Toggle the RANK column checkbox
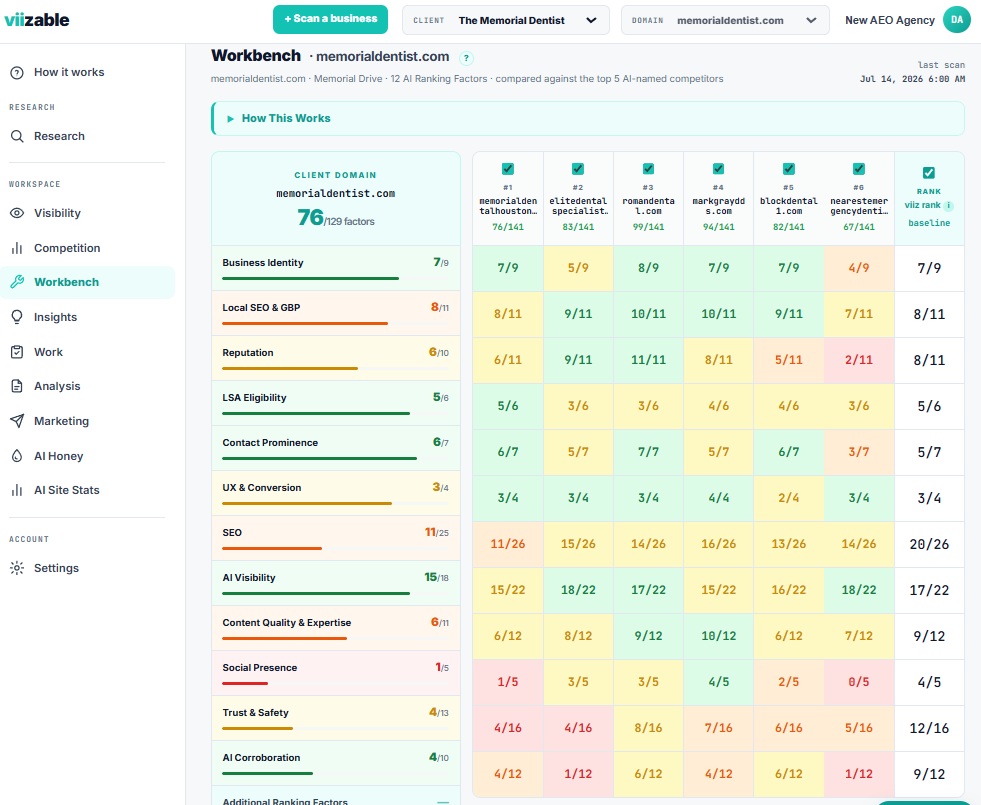This screenshot has height=805, width=981. [929, 173]
